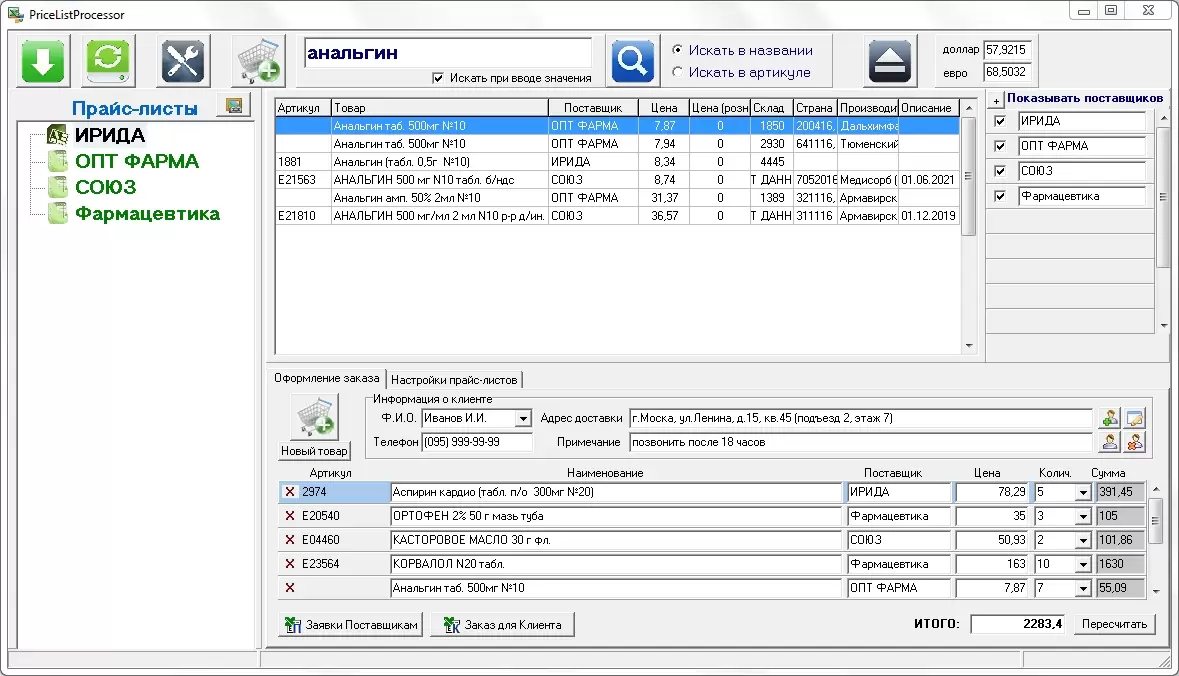Remove the КОРВАЛОЛ order row with red X
The image size is (1179, 676).
290,564
